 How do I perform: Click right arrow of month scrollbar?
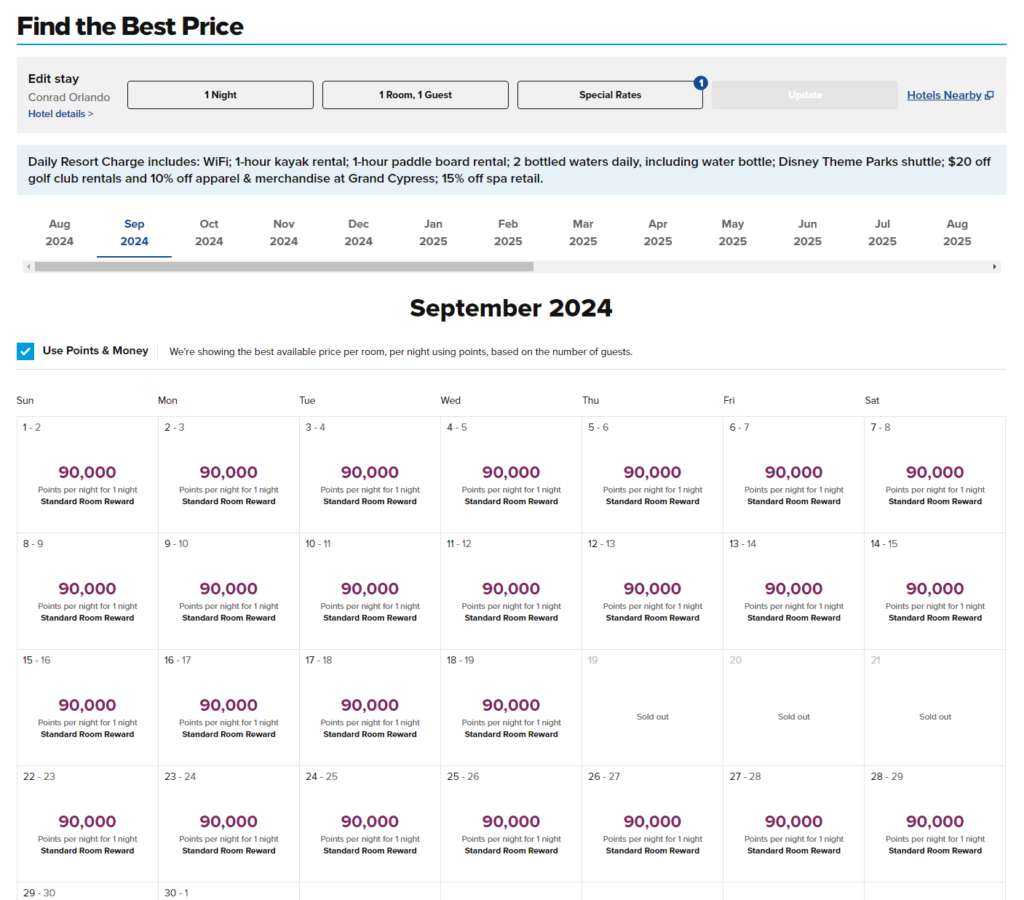[994, 267]
